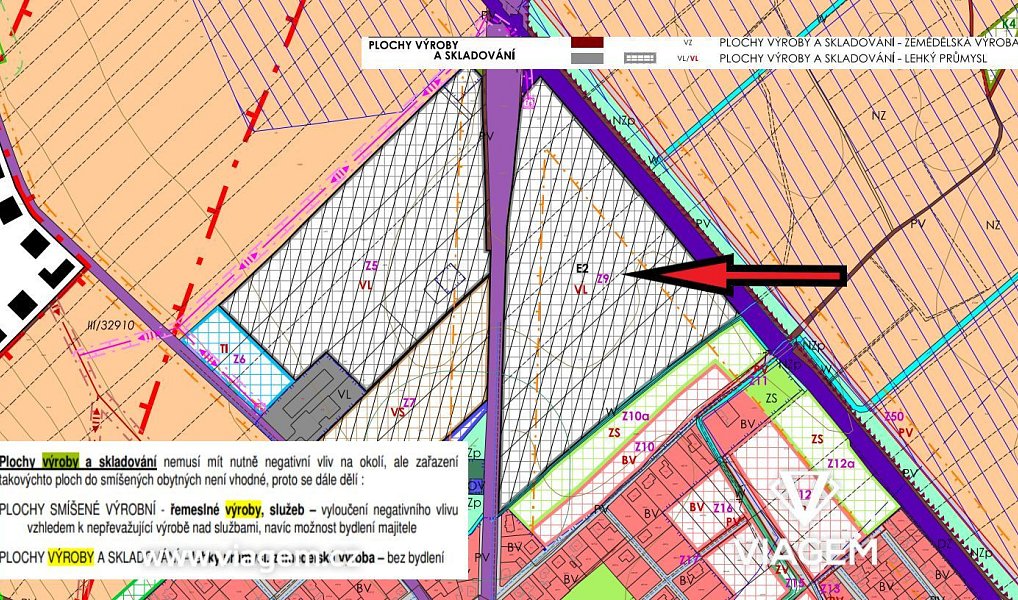This screenshot has width=1018, height=600.
Task: Click the green-highlighted word výroby
Action: tap(60, 462)
